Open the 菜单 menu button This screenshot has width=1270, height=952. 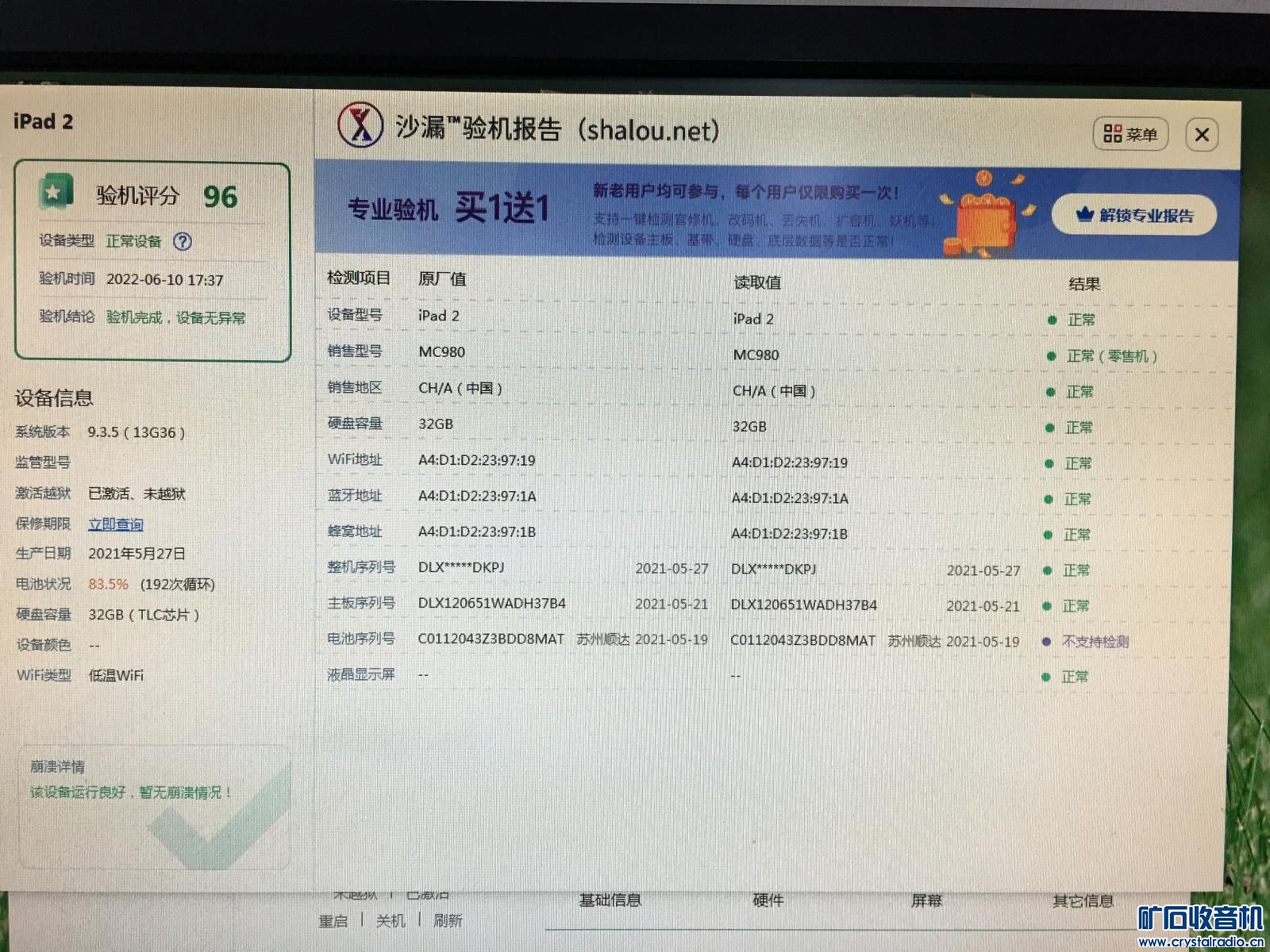point(1130,134)
